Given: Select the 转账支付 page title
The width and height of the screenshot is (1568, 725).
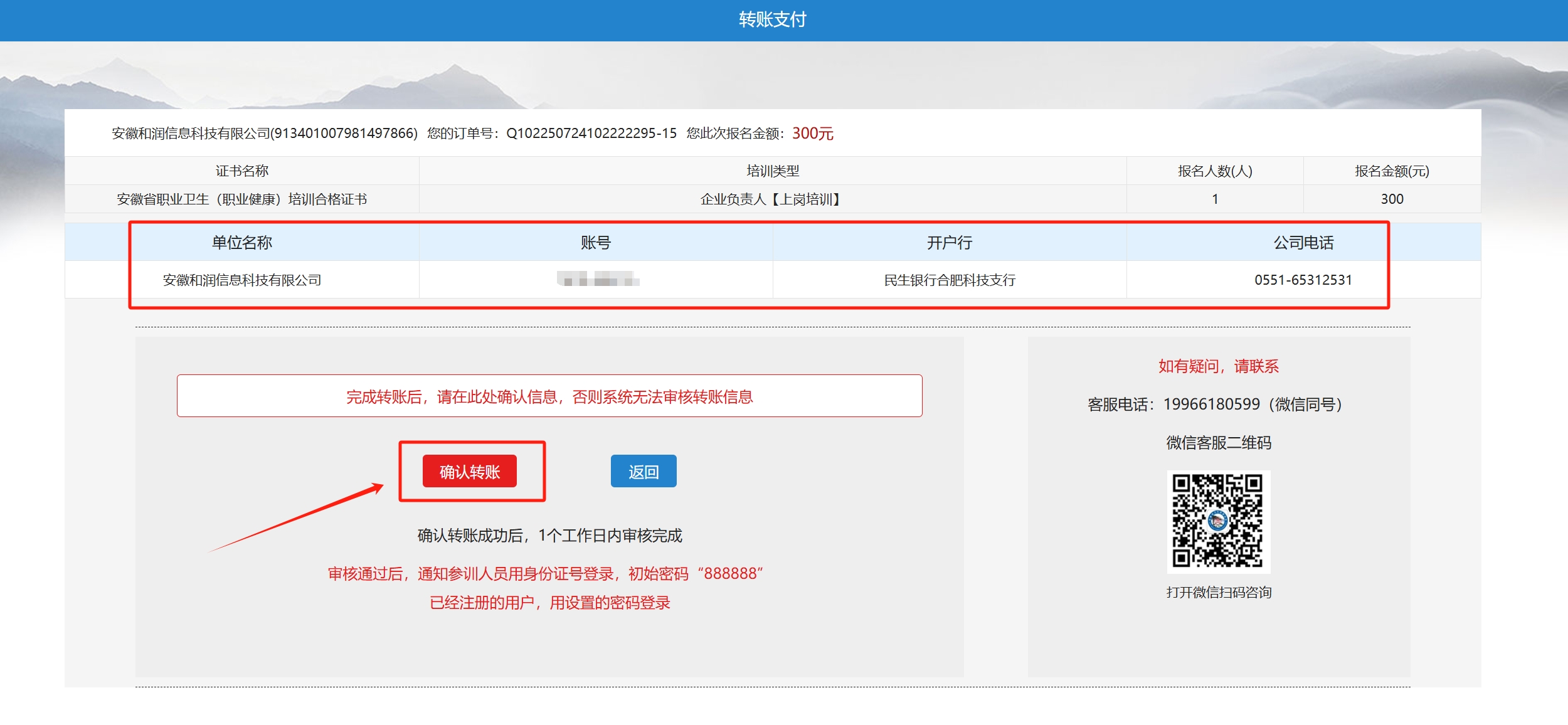Looking at the screenshot, I should tap(773, 20).
